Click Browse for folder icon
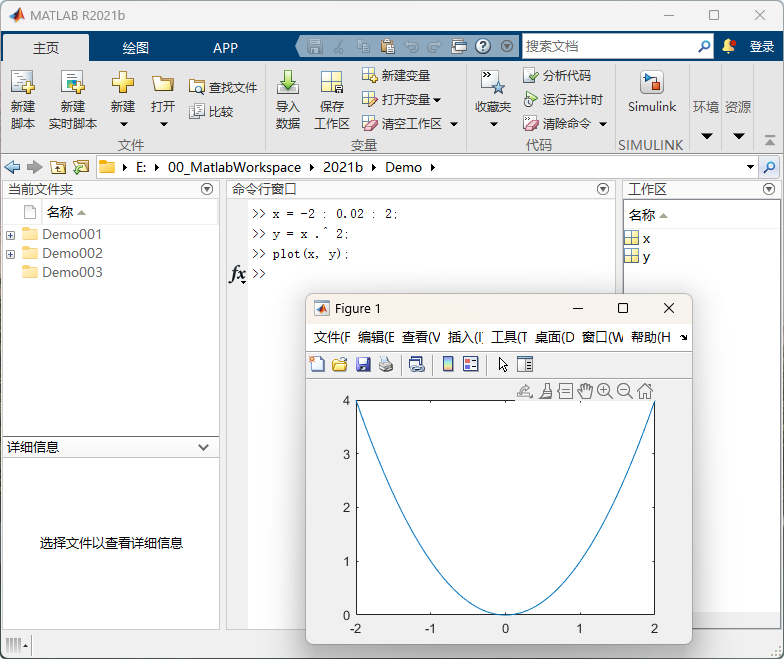The width and height of the screenshot is (784, 659). click(x=80, y=167)
